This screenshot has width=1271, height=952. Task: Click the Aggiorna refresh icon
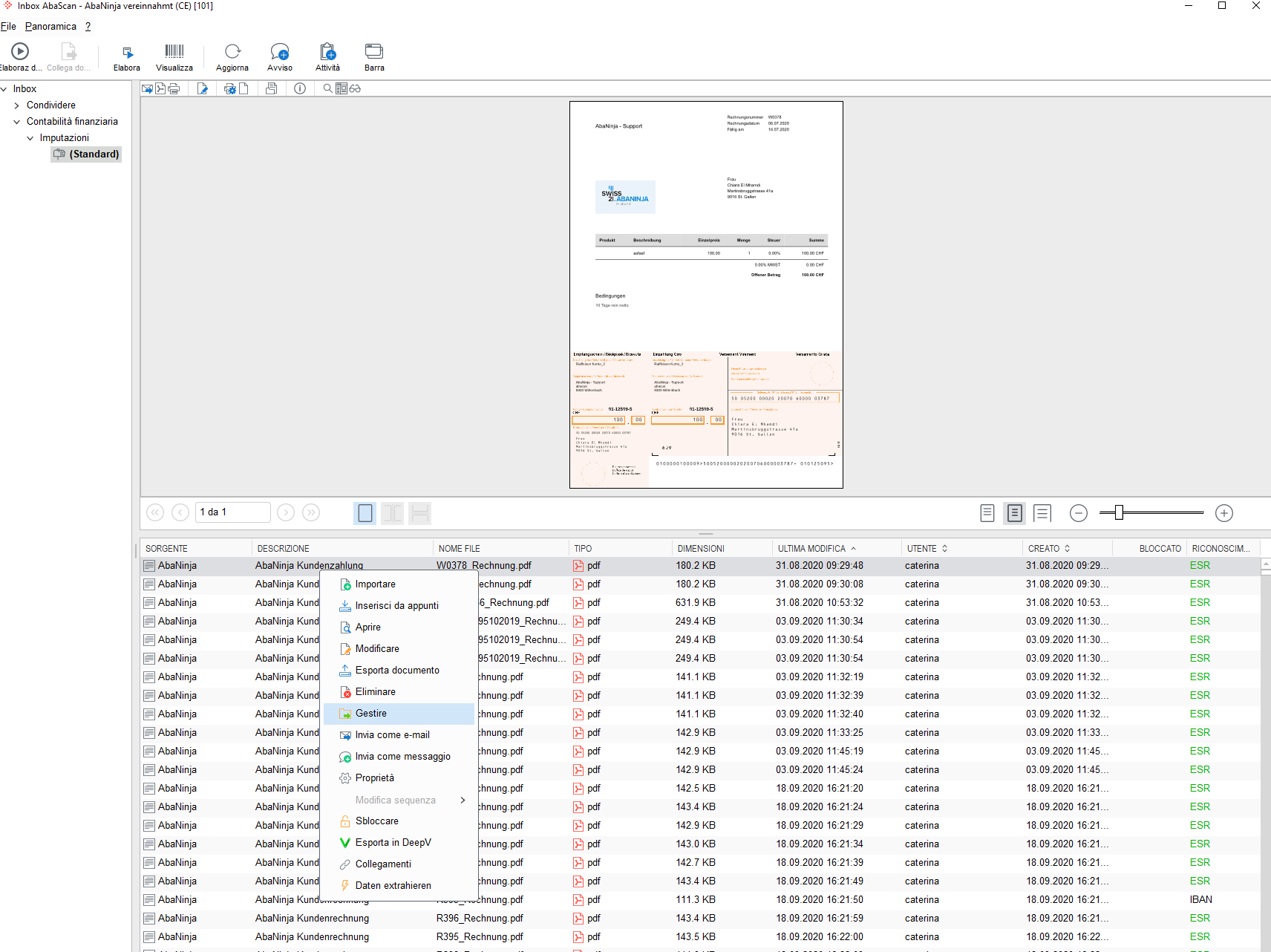coord(232,51)
